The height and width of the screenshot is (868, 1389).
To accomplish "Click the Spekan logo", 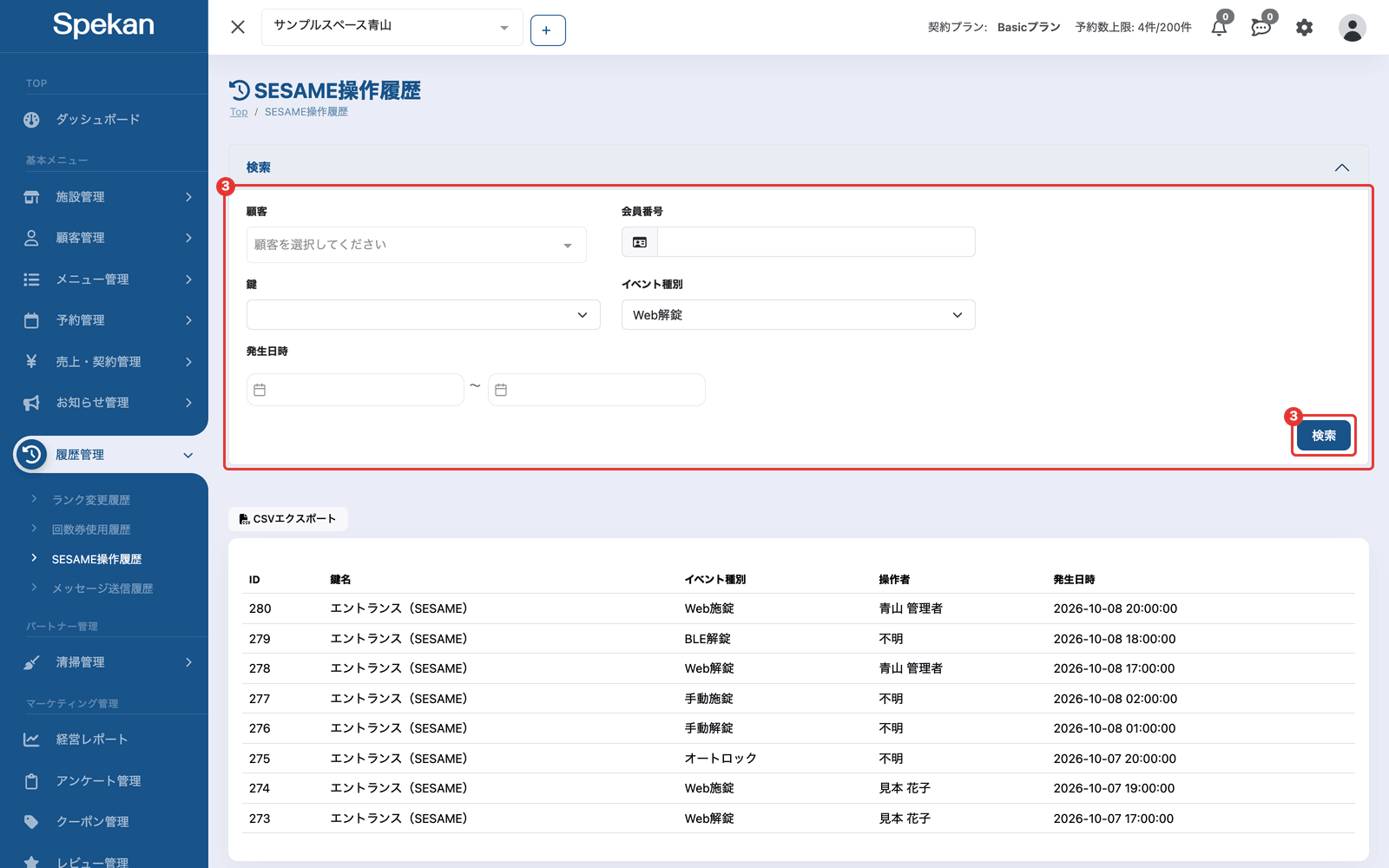I will point(103,24).
